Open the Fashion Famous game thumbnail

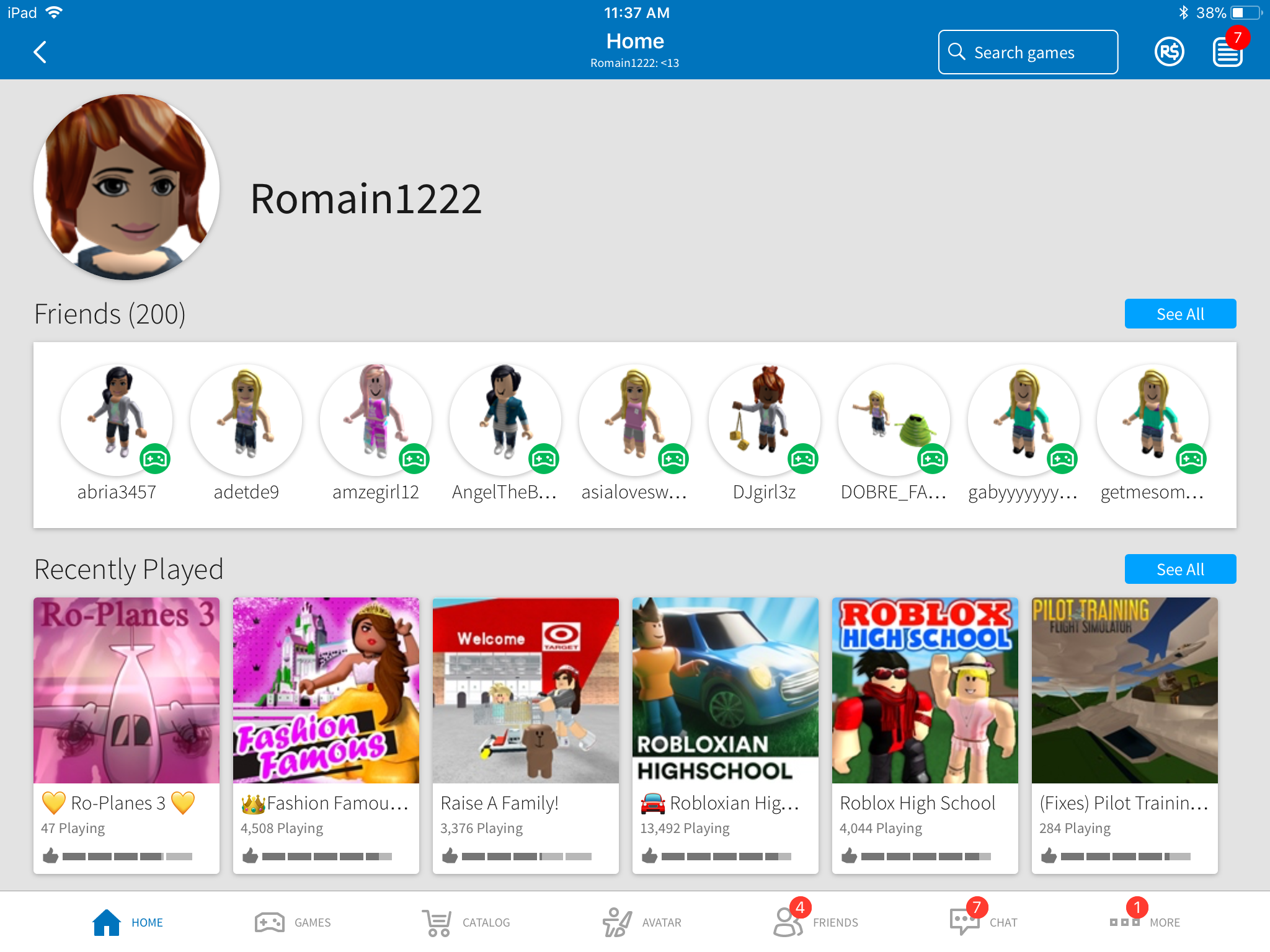pyautogui.click(x=326, y=690)
